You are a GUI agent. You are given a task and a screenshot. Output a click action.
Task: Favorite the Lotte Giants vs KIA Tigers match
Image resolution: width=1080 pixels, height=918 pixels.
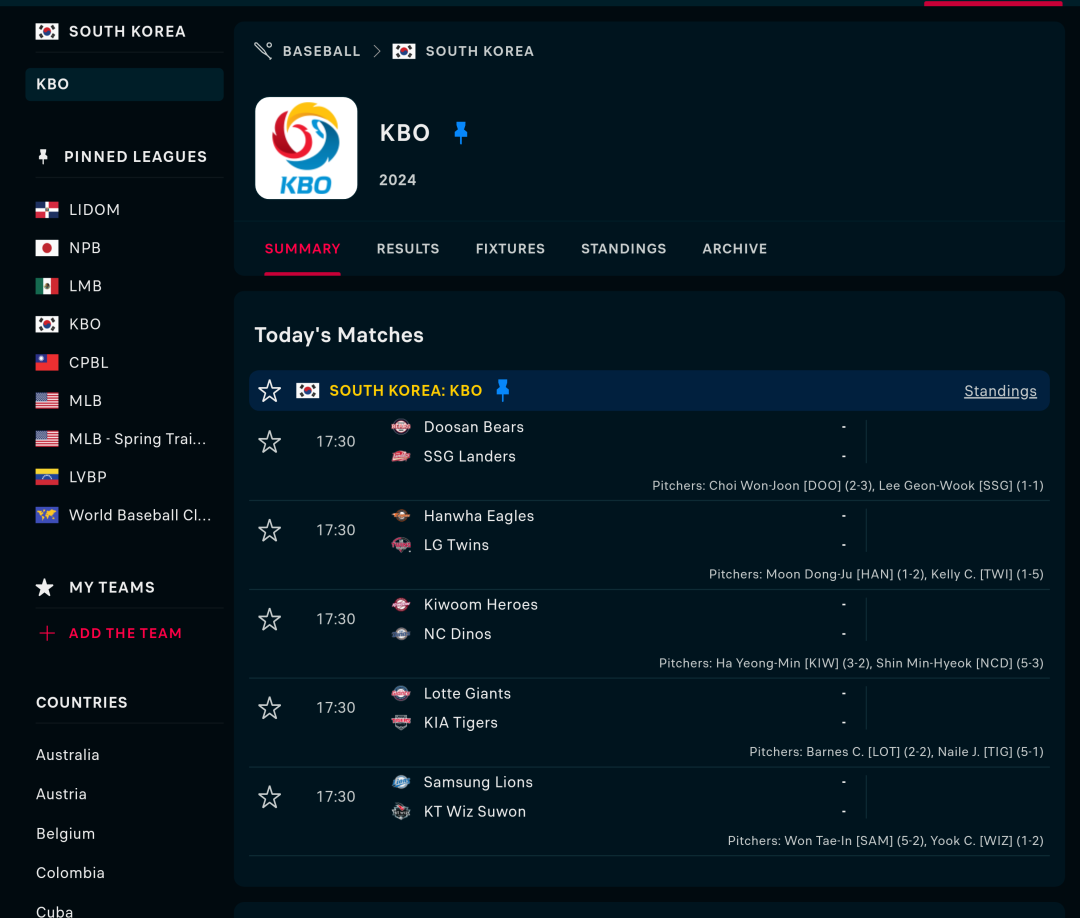tap(269, 708)
